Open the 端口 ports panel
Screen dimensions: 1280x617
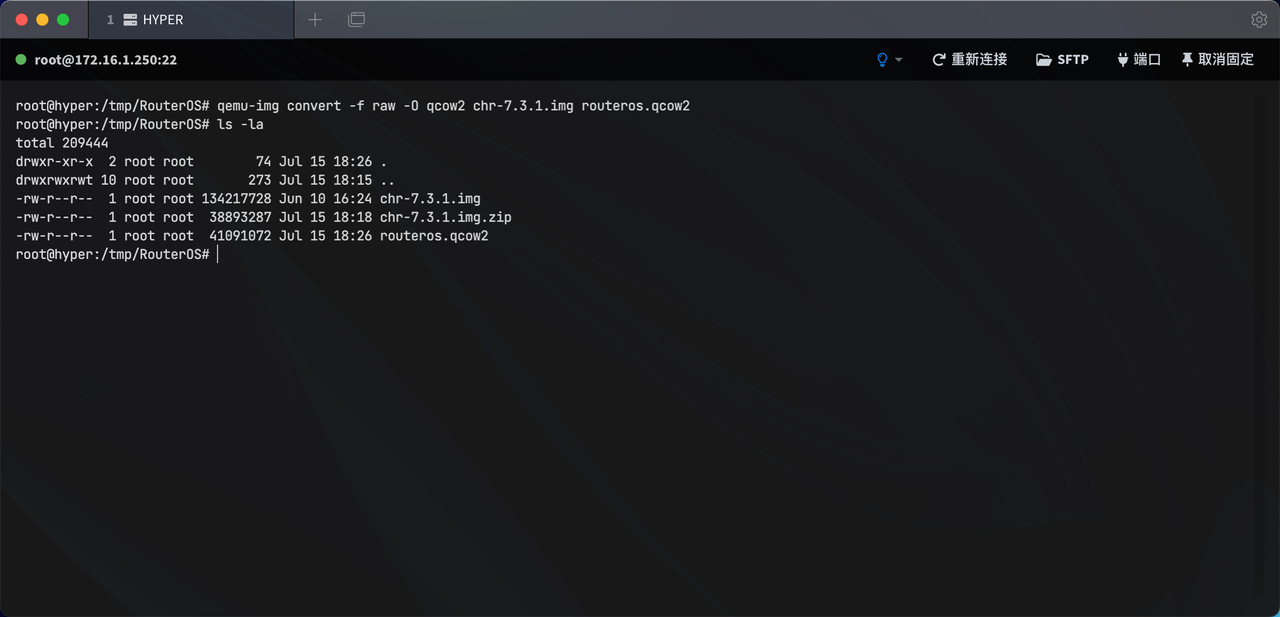[x=1139, y=60]
